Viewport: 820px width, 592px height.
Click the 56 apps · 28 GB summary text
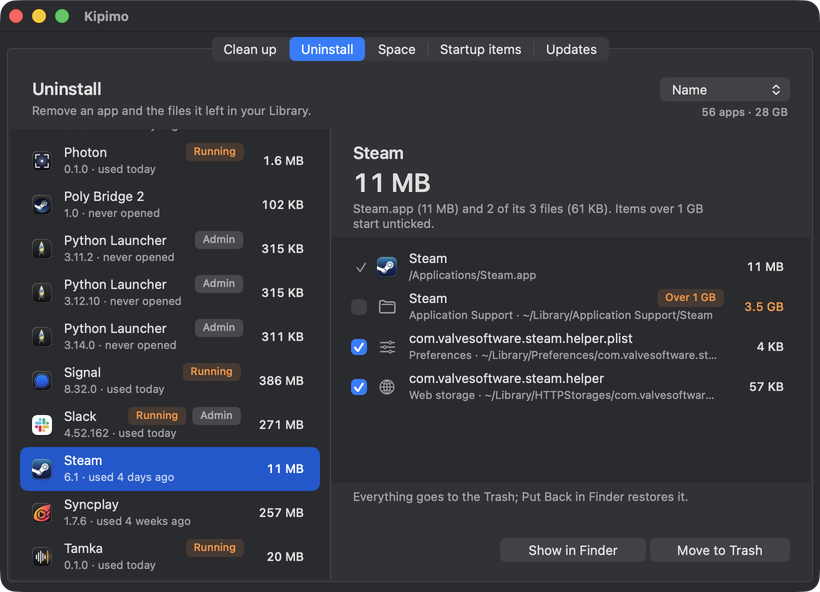[x=744, y=112]
